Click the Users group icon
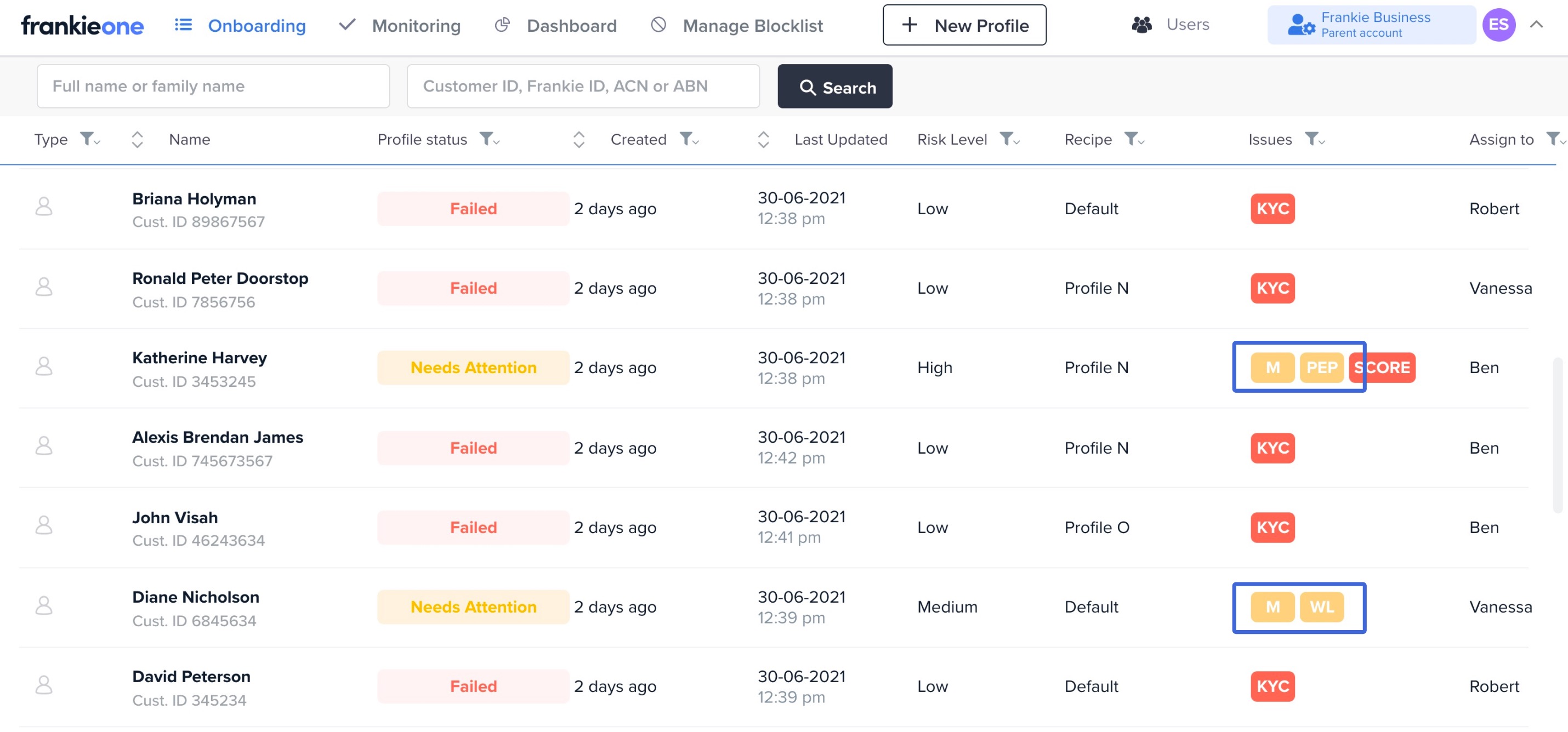Screen dimensions: 1568x732 click(1141, 25)
